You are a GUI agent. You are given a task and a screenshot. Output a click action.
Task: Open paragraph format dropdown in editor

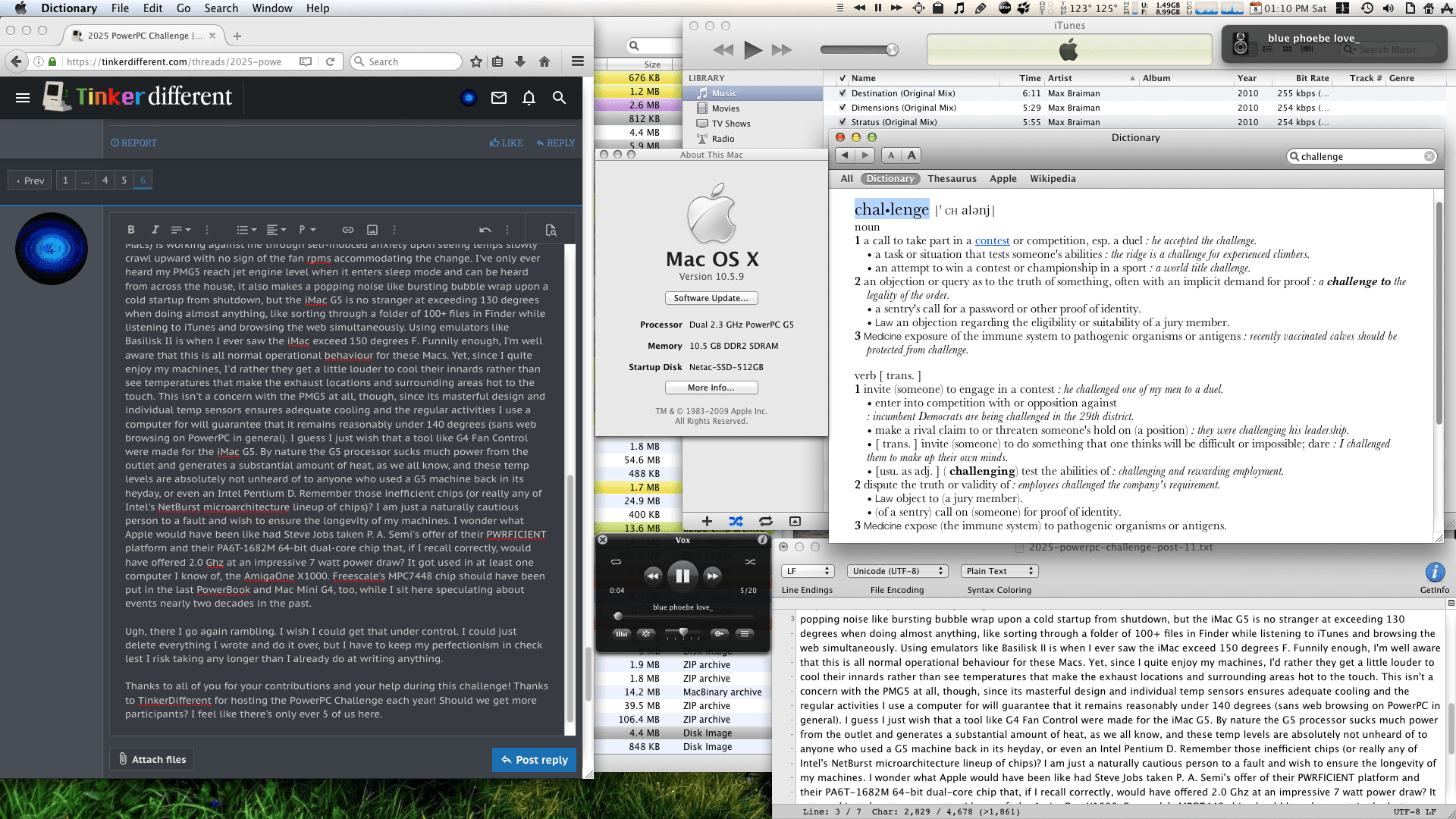(x=307, y=230)
